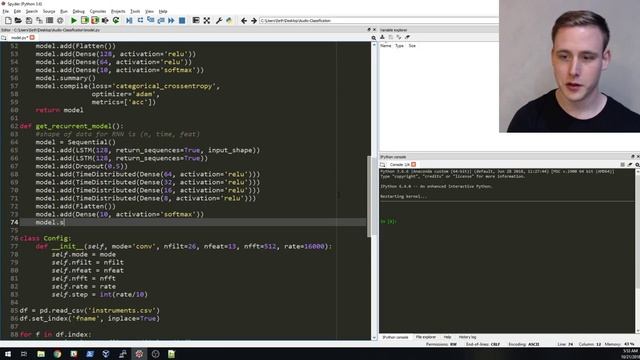The width and height of the screenshot is (640, 360).
Task: Open the Edit menu
Action: (x=17, y=11)
